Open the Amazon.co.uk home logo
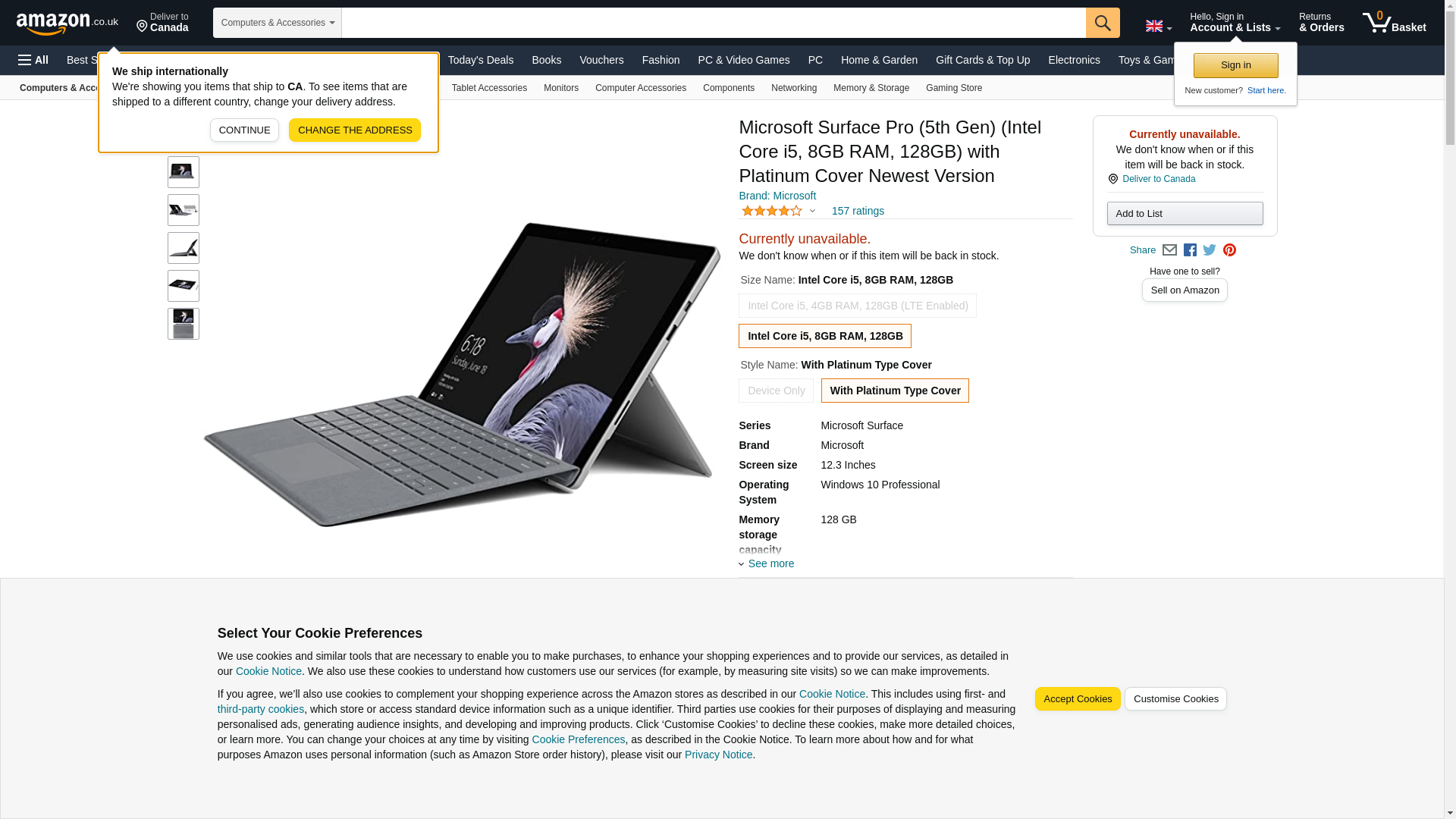Viewport: 1456px width, 819px height. click(67, 24)
